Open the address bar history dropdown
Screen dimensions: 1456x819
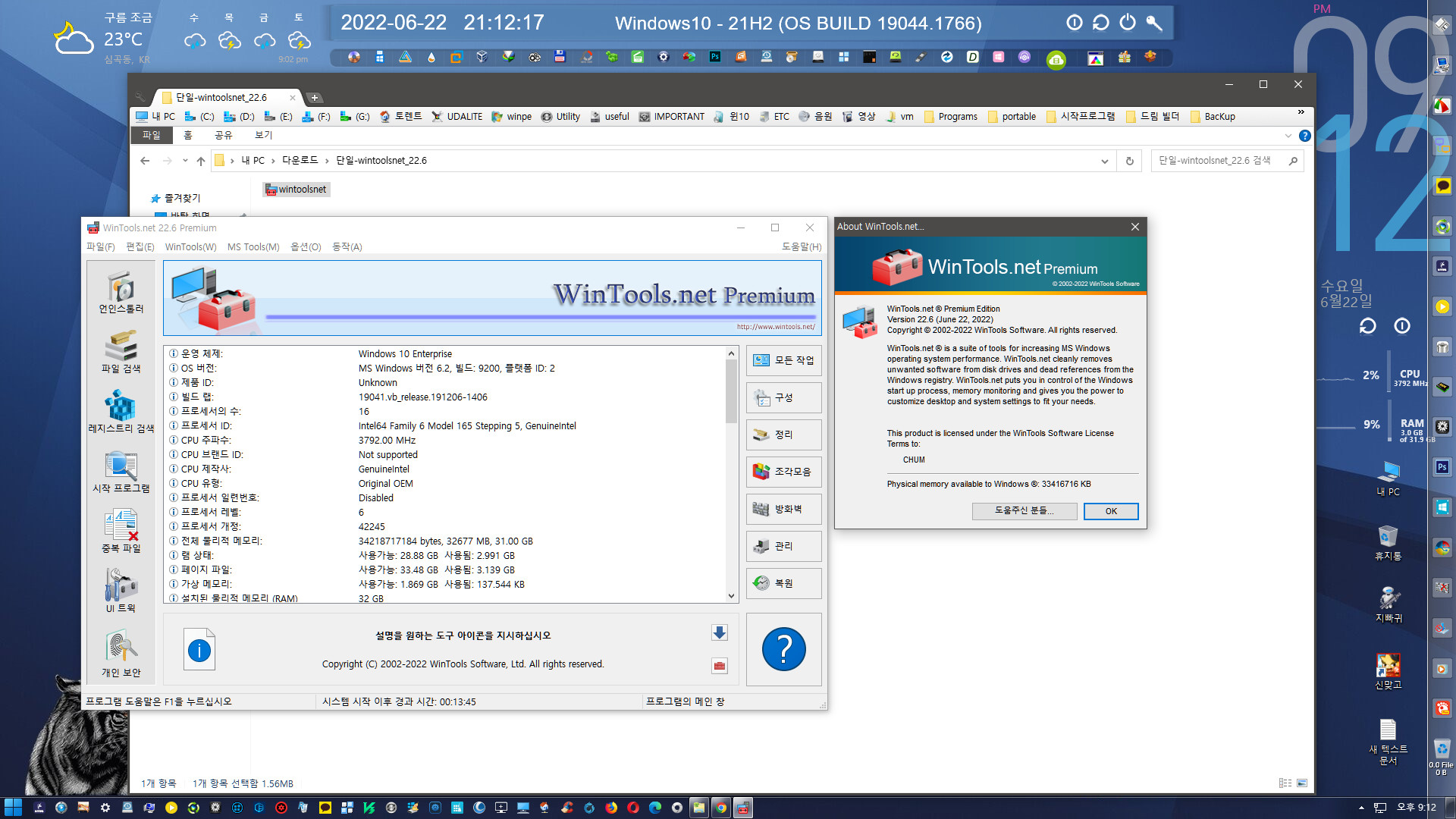point(1104,161)
